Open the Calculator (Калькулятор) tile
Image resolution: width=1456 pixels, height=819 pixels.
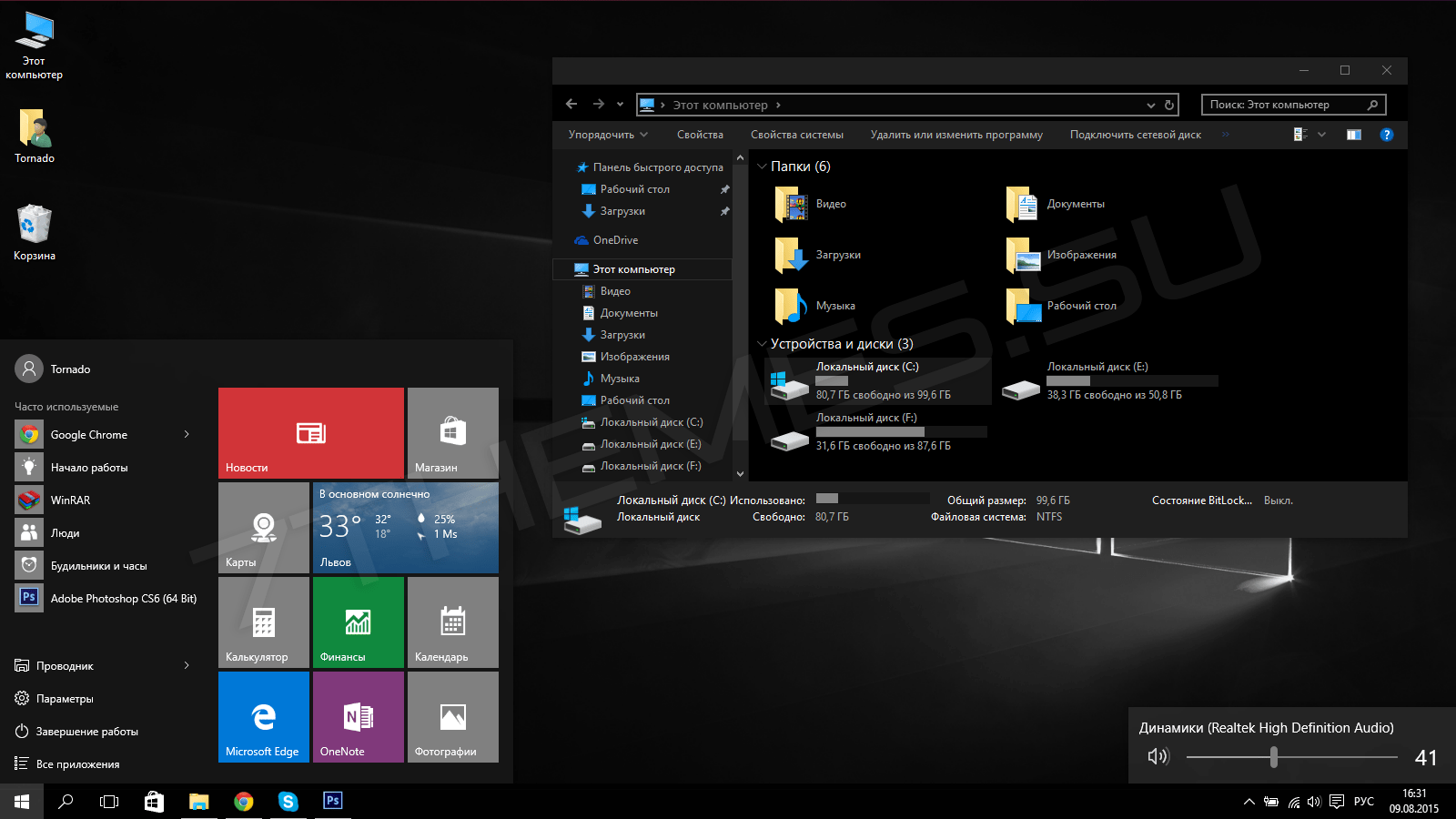click(264, 622)
